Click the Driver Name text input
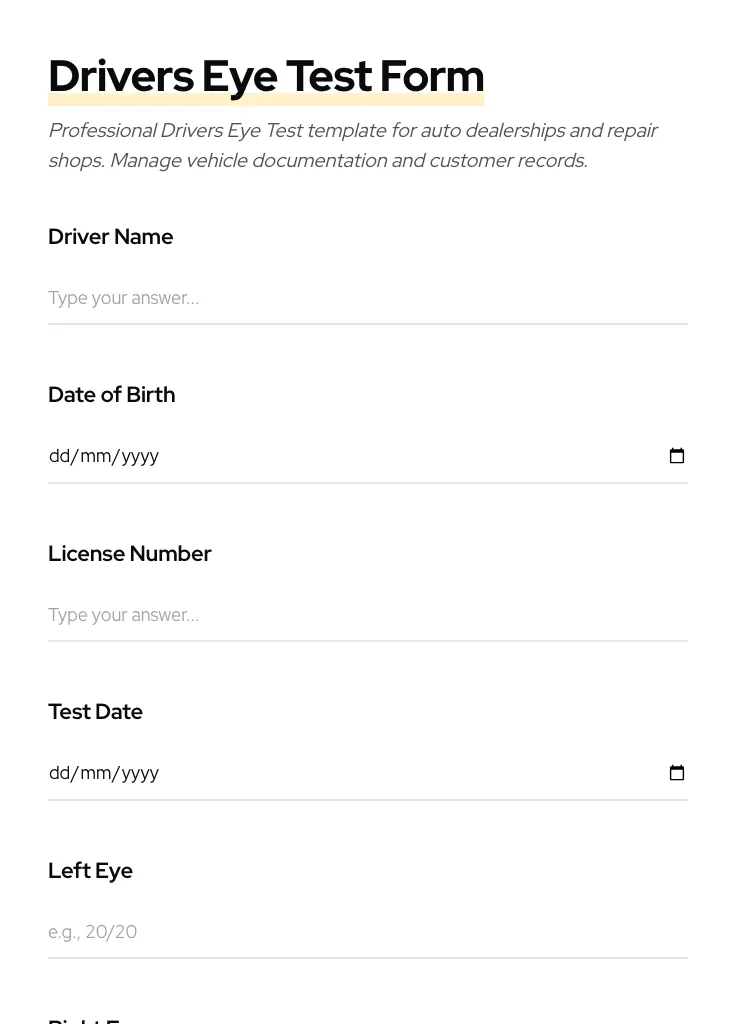 click(x=367, y=298)
